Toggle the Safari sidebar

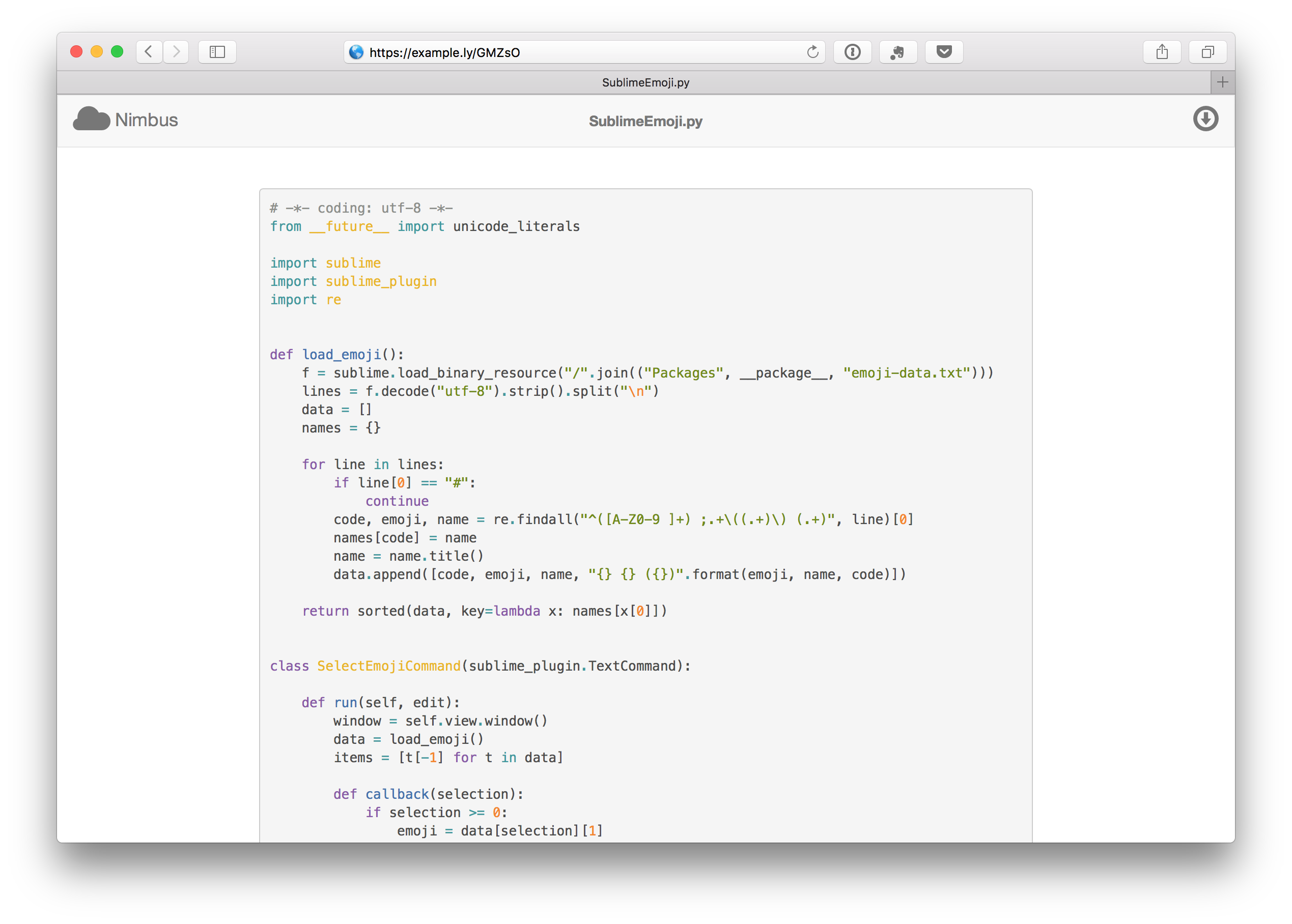[x=217, y=52]
